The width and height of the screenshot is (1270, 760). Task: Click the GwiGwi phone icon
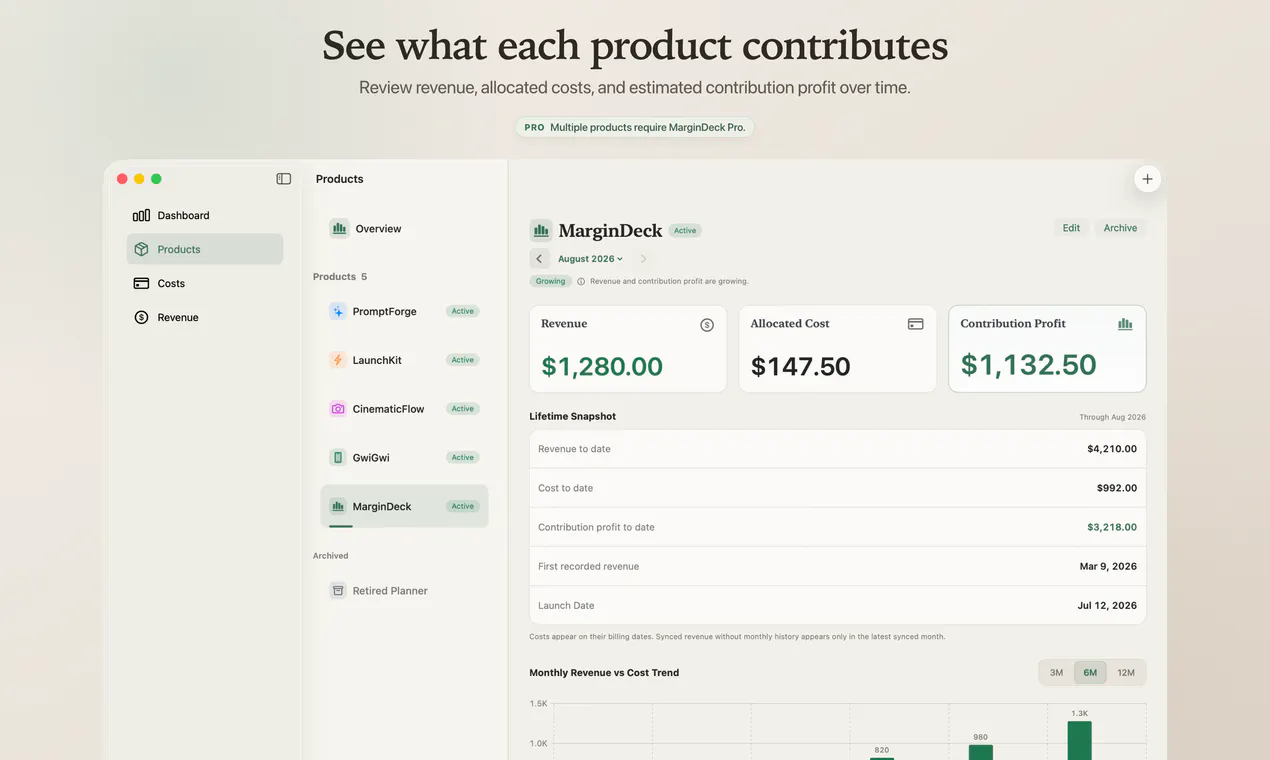pyautogui.click(x=338, y=457)
